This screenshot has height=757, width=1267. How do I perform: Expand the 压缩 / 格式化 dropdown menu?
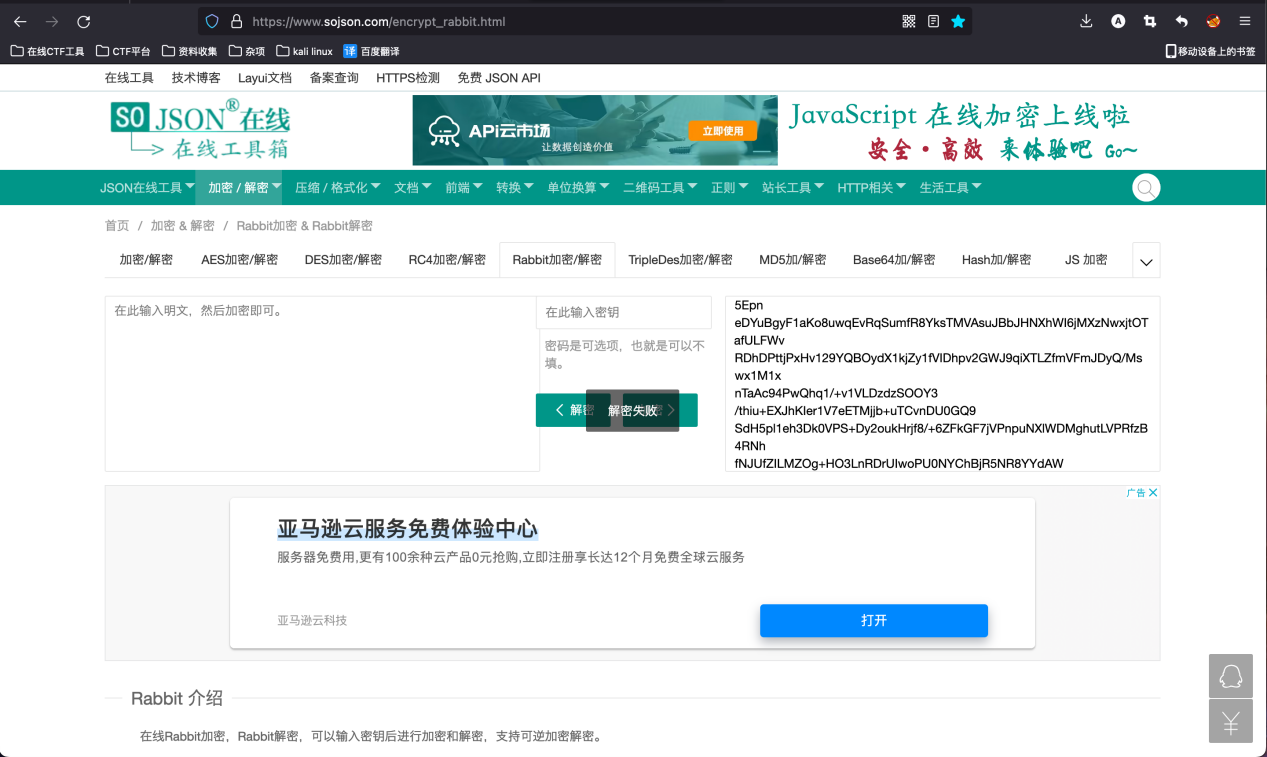point(338,188)
